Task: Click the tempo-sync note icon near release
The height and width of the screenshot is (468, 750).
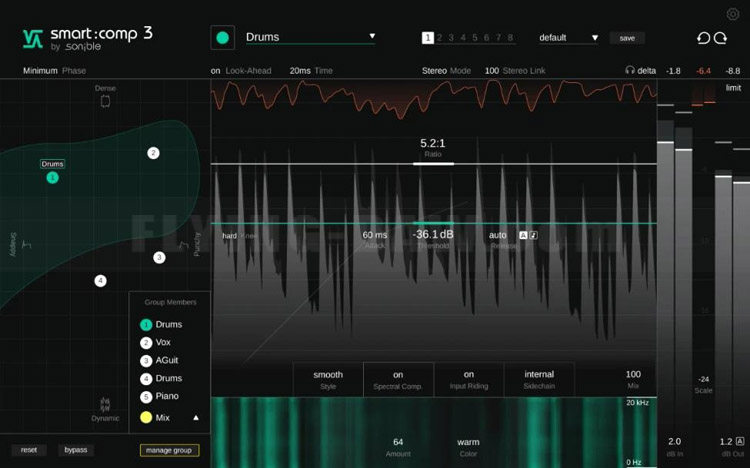Action: [533, 235]
